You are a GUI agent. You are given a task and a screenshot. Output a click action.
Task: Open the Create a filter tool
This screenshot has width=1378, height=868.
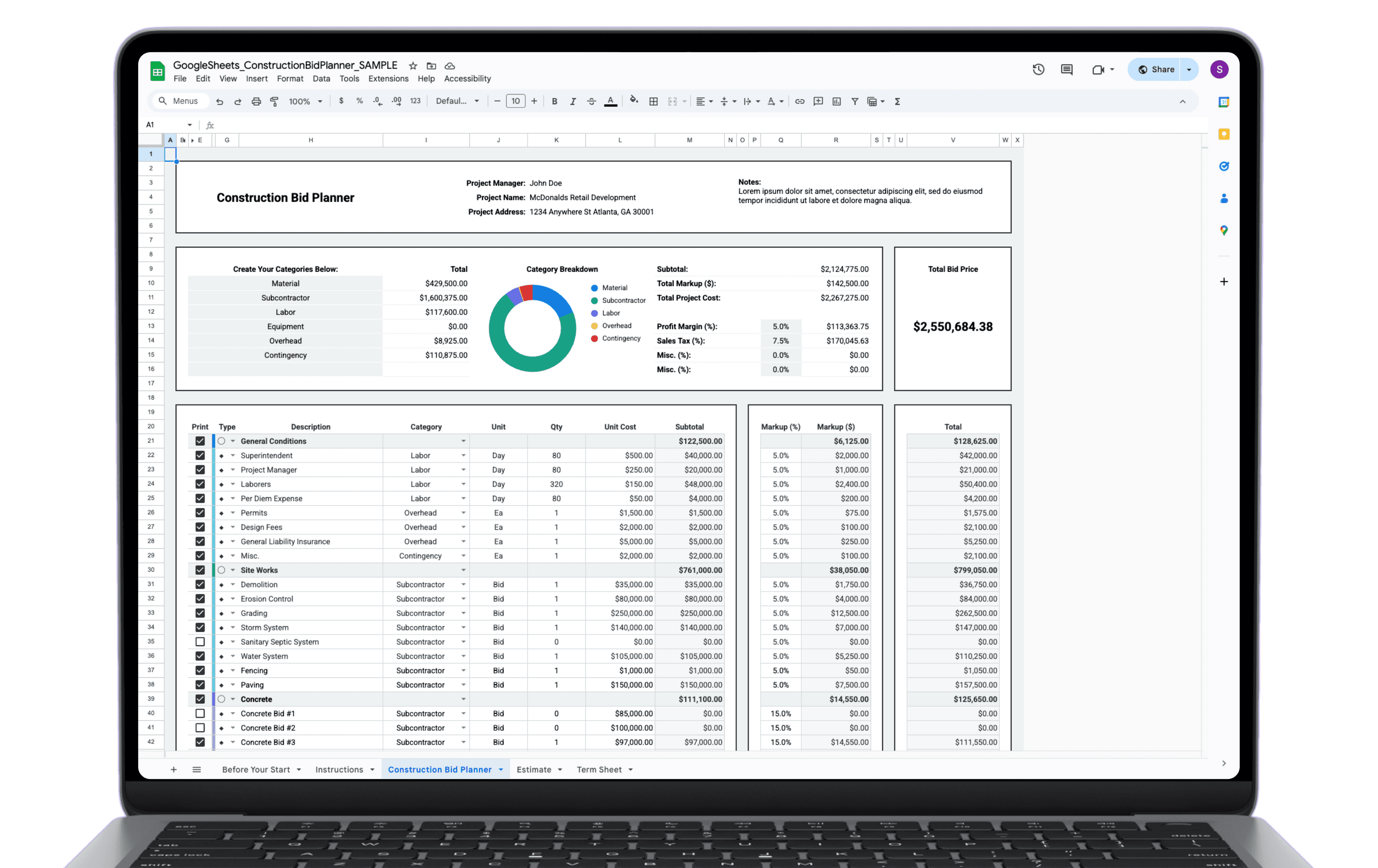pos(854,101)
